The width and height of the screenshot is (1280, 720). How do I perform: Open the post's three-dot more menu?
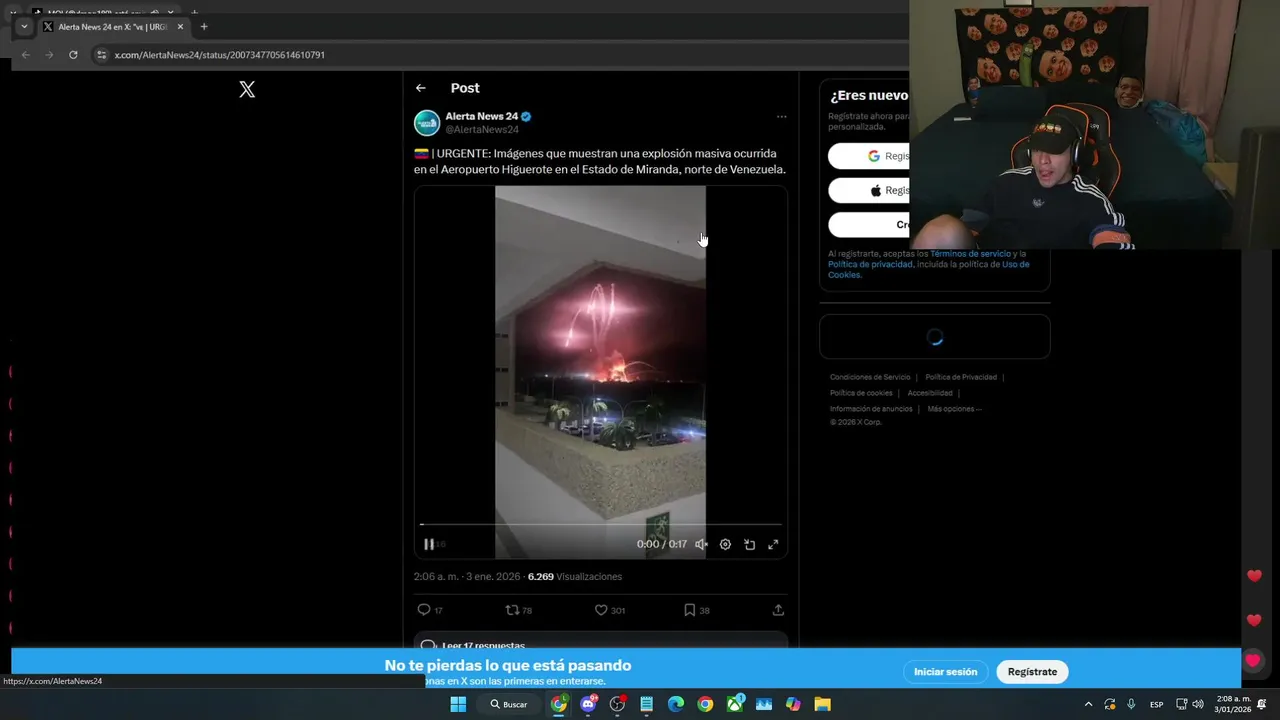coord(781,117)
